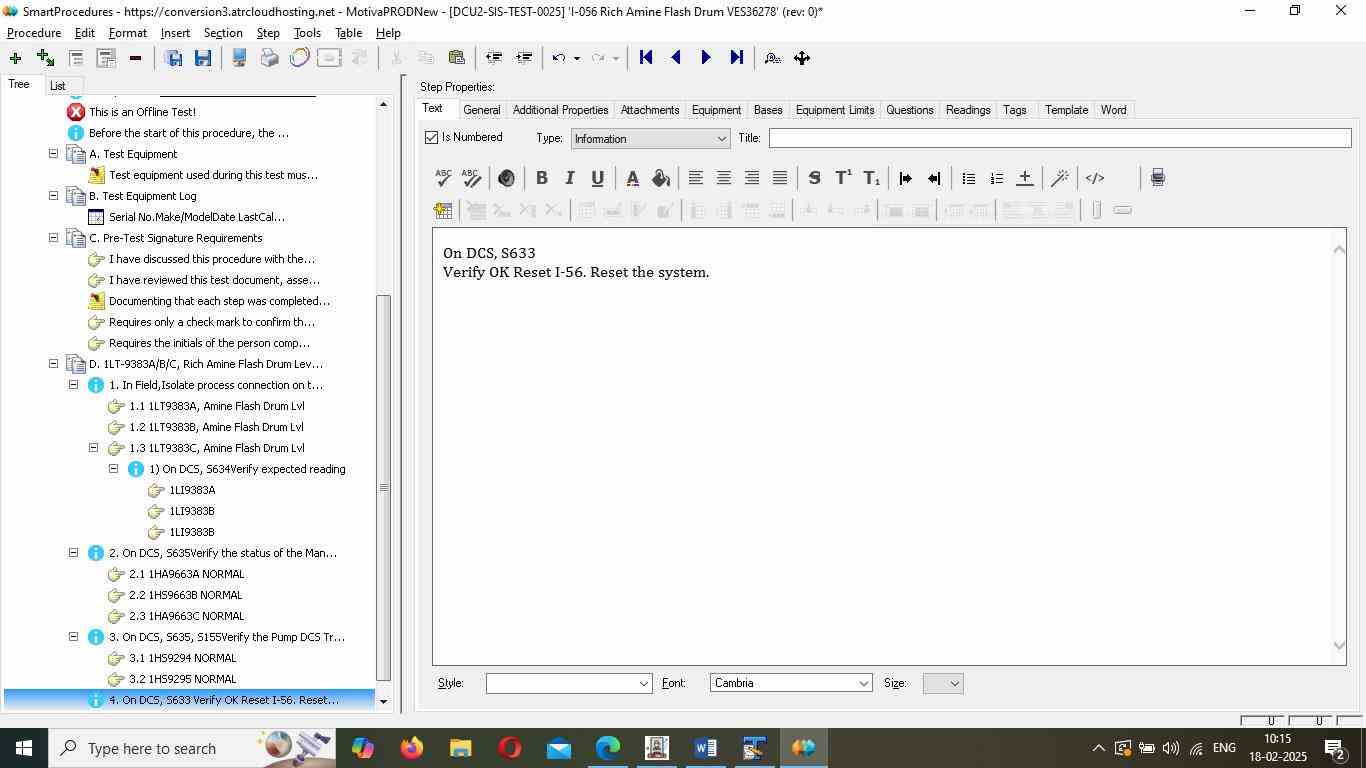Jump to first step navigation arrow
The height and width of the screenshot is (768, 1366).
[x=646, y=58]
